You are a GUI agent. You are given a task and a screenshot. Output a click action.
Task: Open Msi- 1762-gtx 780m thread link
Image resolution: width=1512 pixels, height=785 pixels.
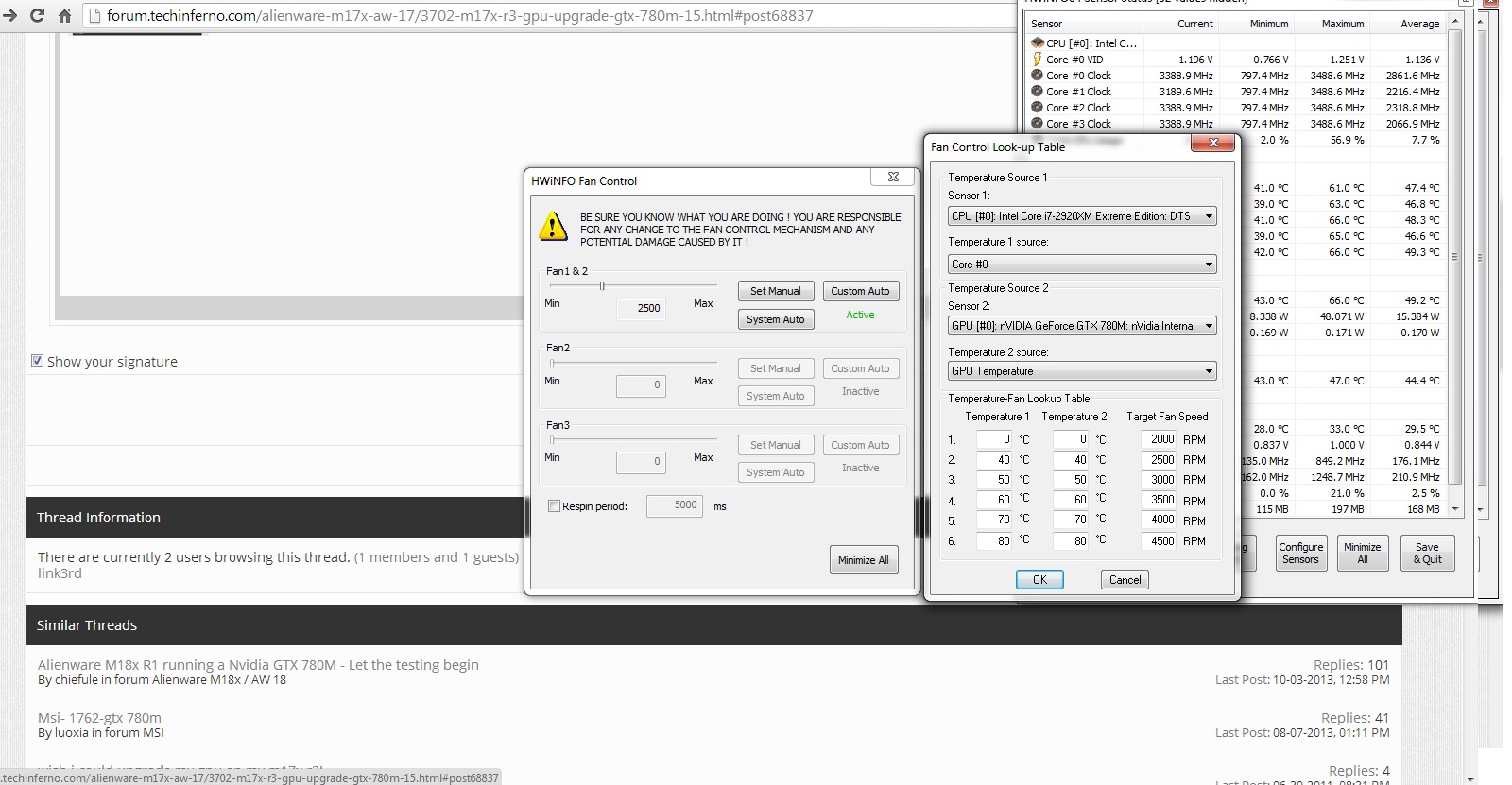pos(99,718)
